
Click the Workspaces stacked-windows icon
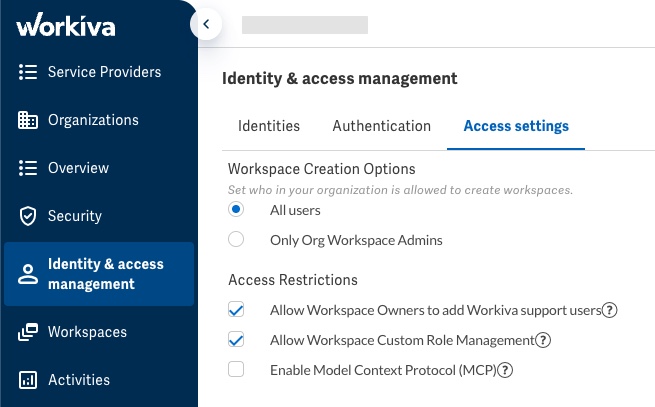point(28,332)
